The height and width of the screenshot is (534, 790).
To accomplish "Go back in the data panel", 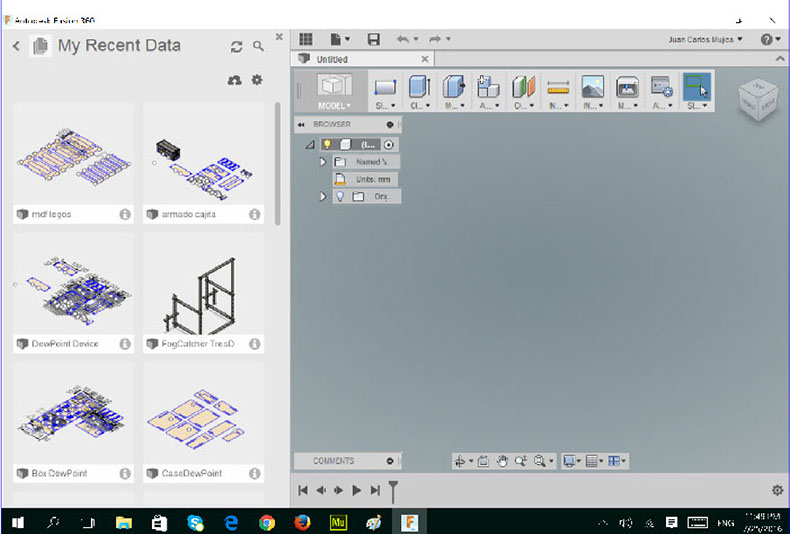I will (x=16, y=46).
